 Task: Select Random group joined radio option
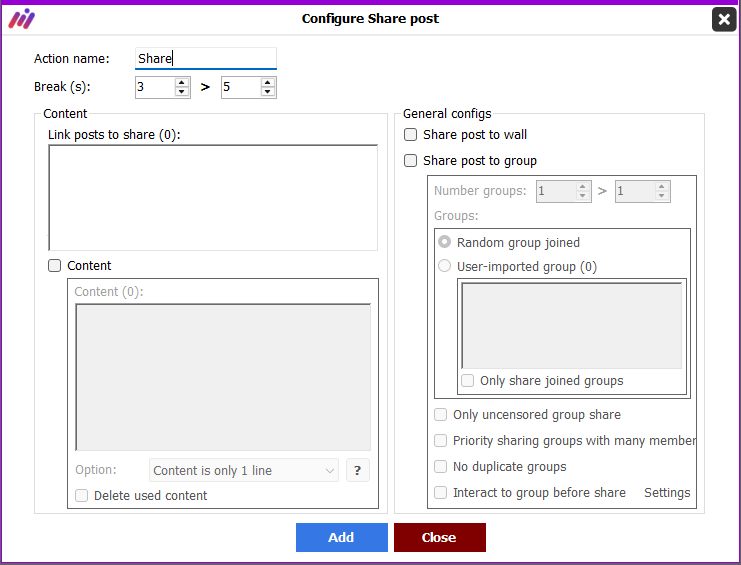(444, 242)
